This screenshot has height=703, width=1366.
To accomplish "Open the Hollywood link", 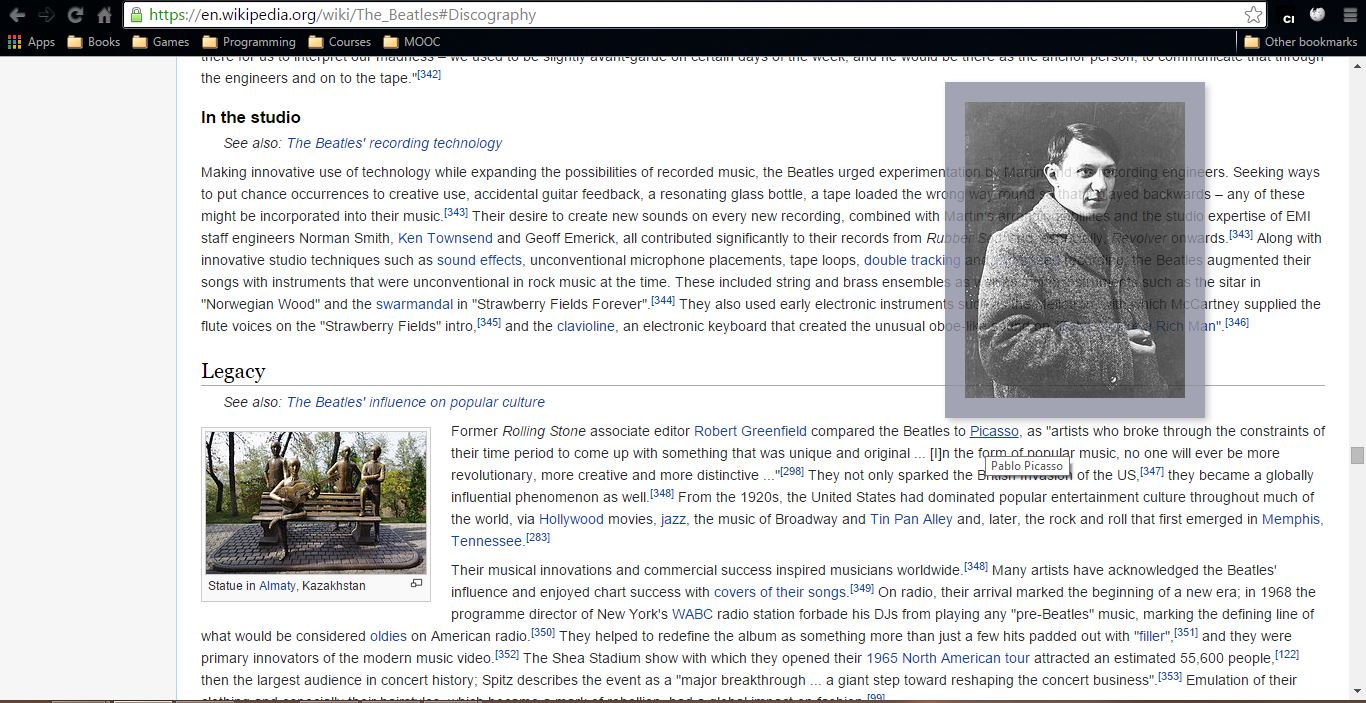I will coord(571,519).
